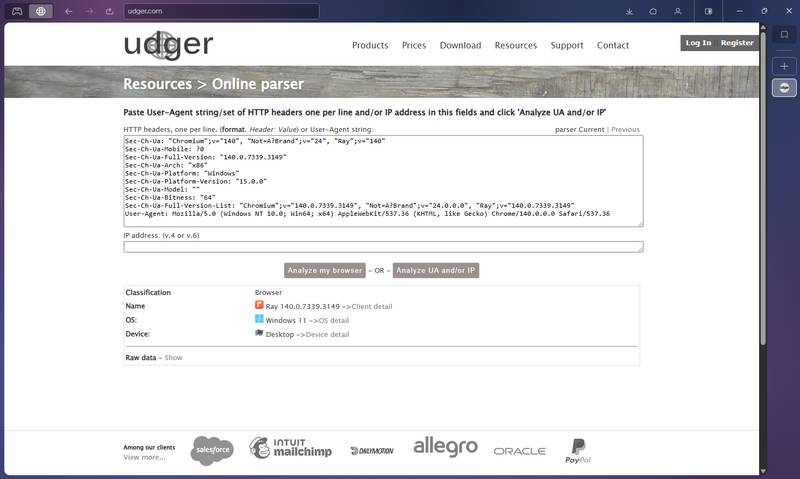
Task: Add a new tab with the plus icon
Action: point(785,65)
